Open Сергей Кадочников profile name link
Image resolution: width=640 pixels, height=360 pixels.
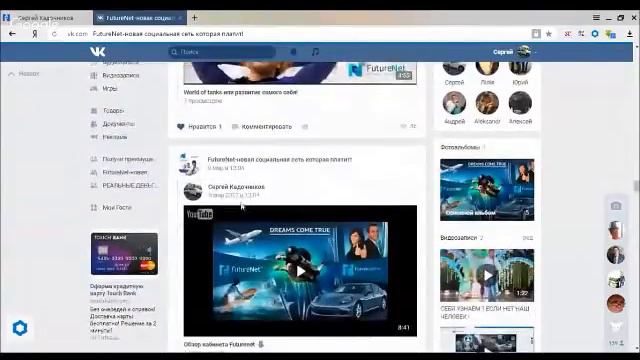click(236, 187)
